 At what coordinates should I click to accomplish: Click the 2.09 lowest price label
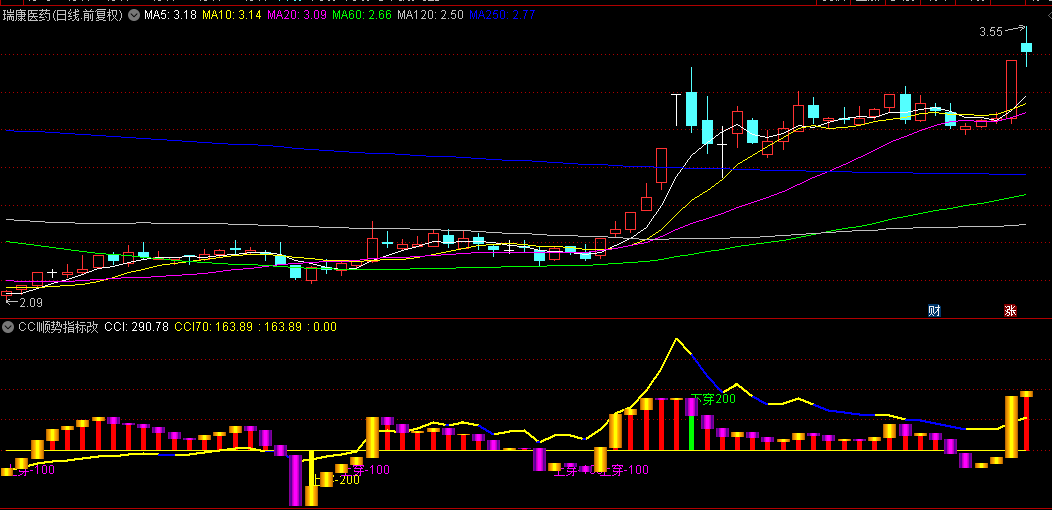click(x=31, y=303)
